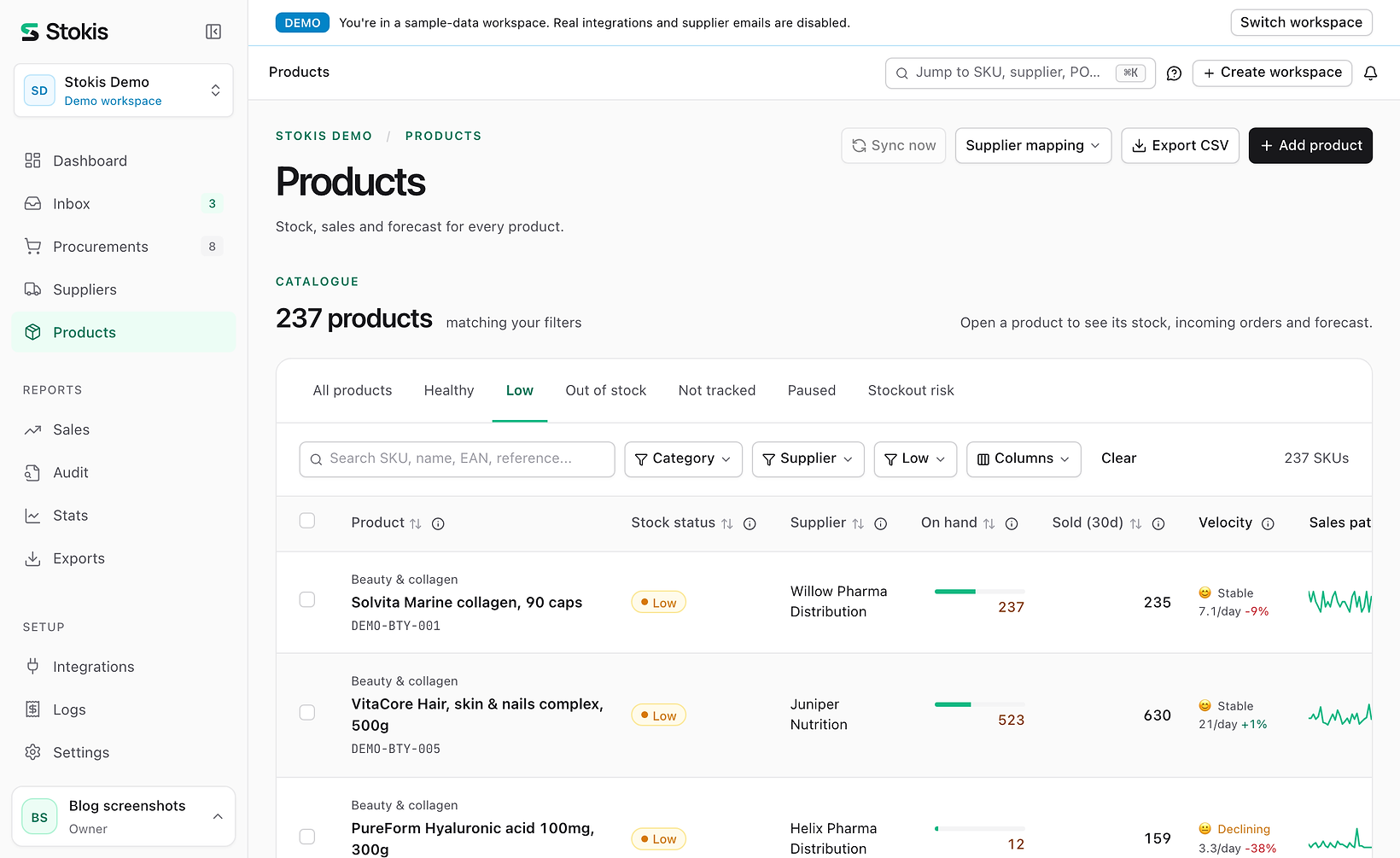
Task: Show info icon next to Velocity header
Action: coord(1268,523)
